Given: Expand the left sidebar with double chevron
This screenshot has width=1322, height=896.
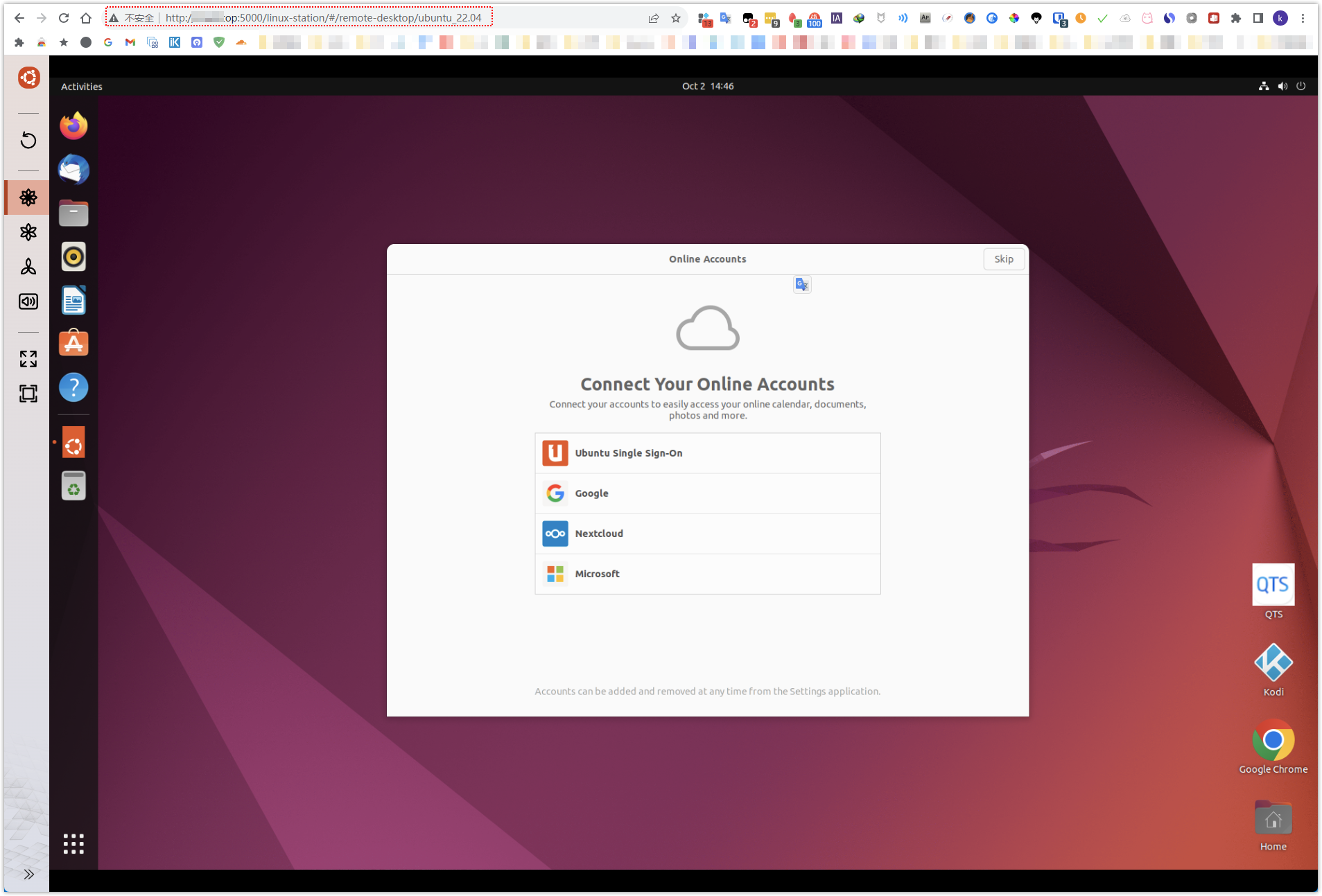Looking at the screenshot, I should [x=28, y=875].
